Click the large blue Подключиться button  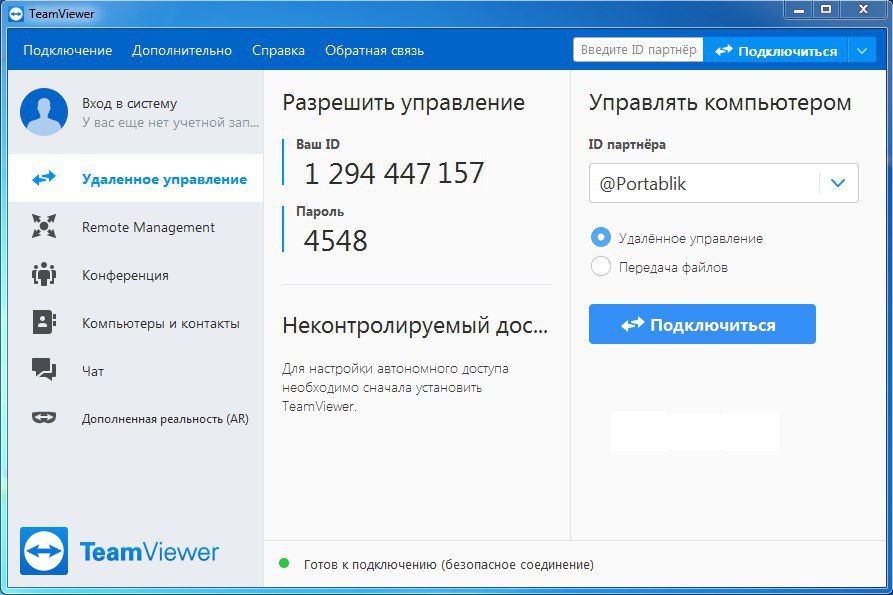[x=702, y=324]
